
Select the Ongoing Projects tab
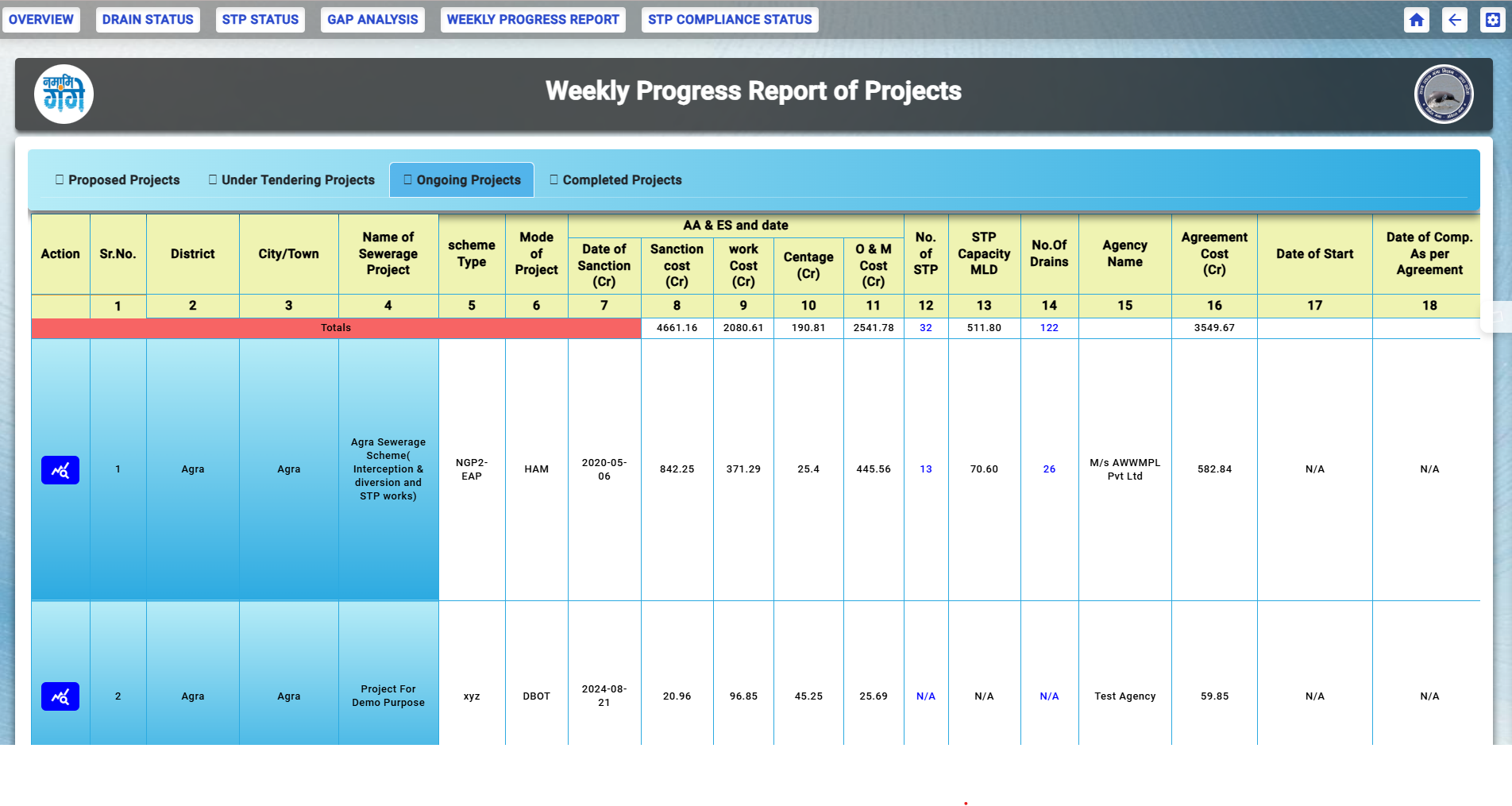coord(461,180)
